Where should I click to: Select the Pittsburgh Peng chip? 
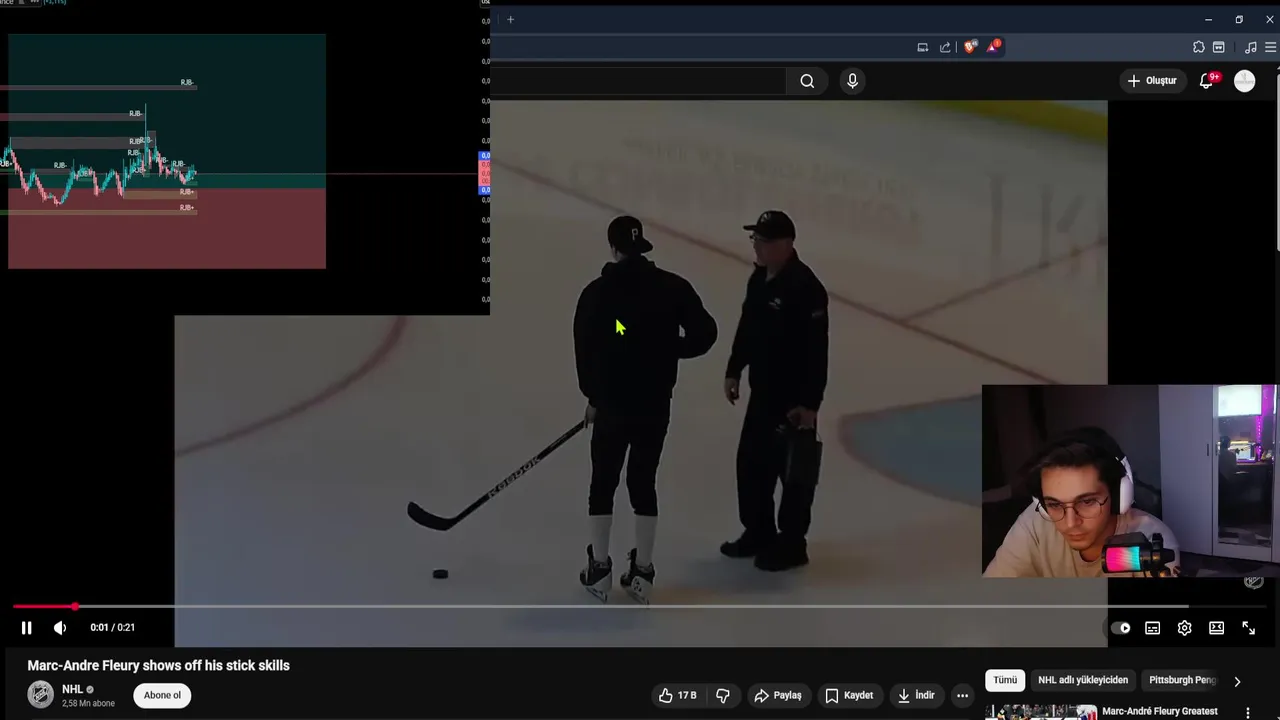[x=1182, y=680]
